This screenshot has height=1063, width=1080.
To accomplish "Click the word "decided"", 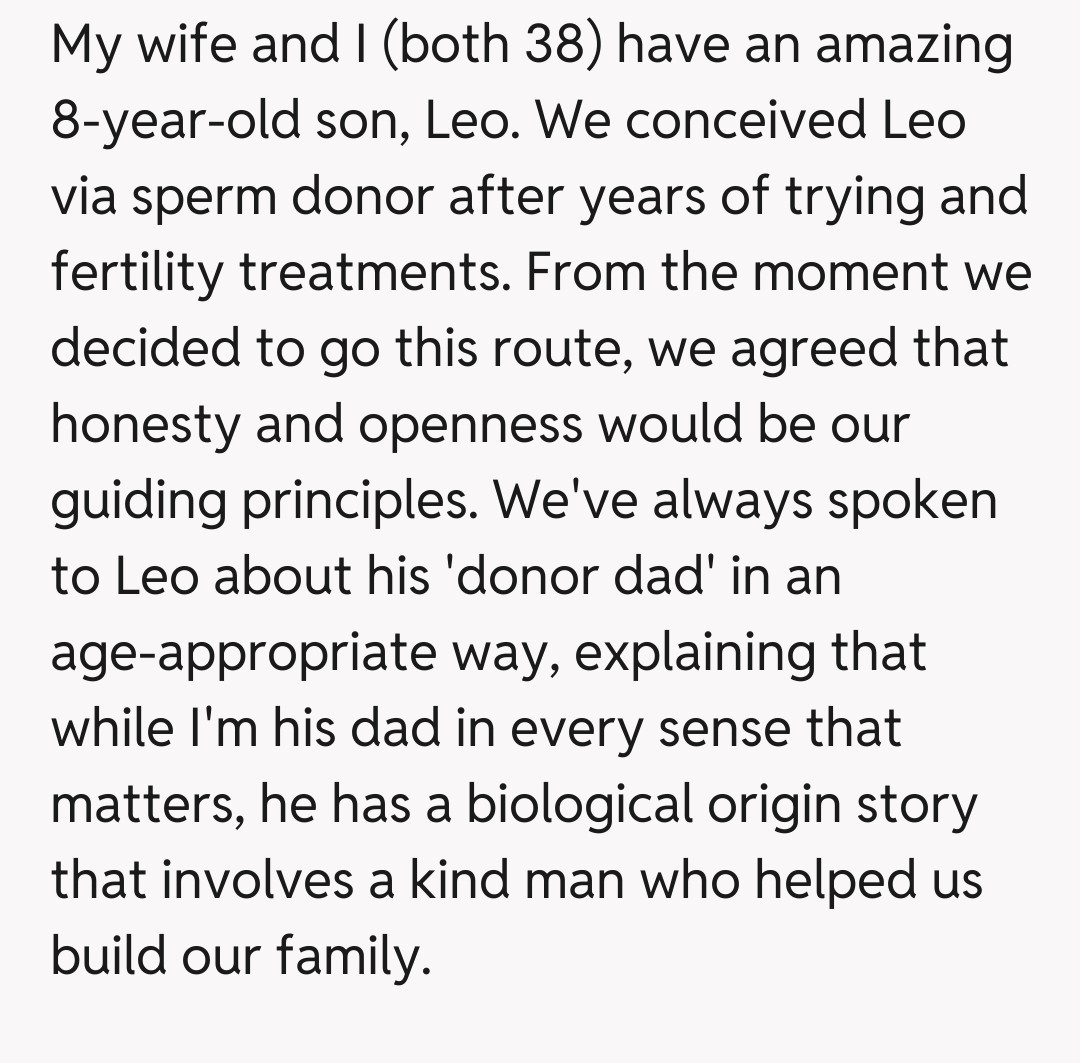I will [146, 349].
